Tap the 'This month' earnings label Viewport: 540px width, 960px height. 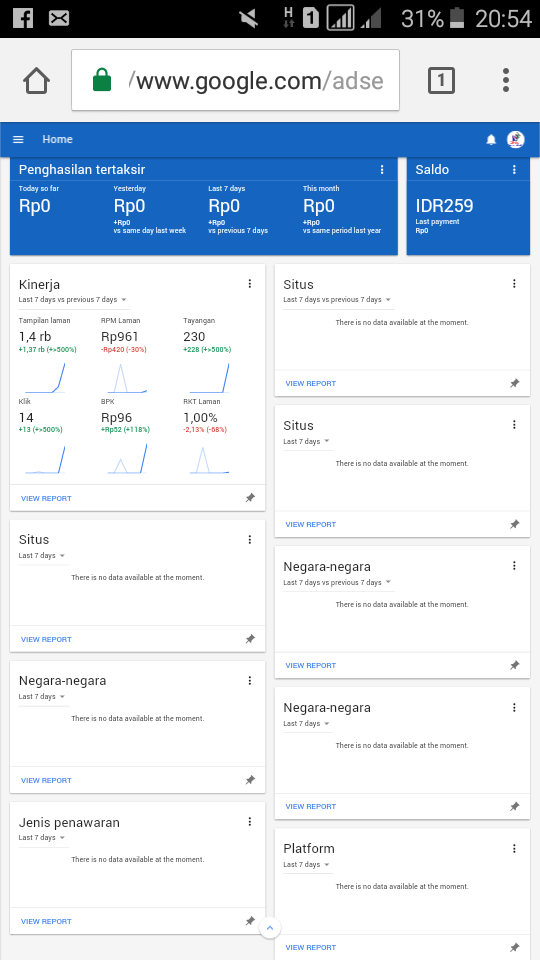pos(321,189)
